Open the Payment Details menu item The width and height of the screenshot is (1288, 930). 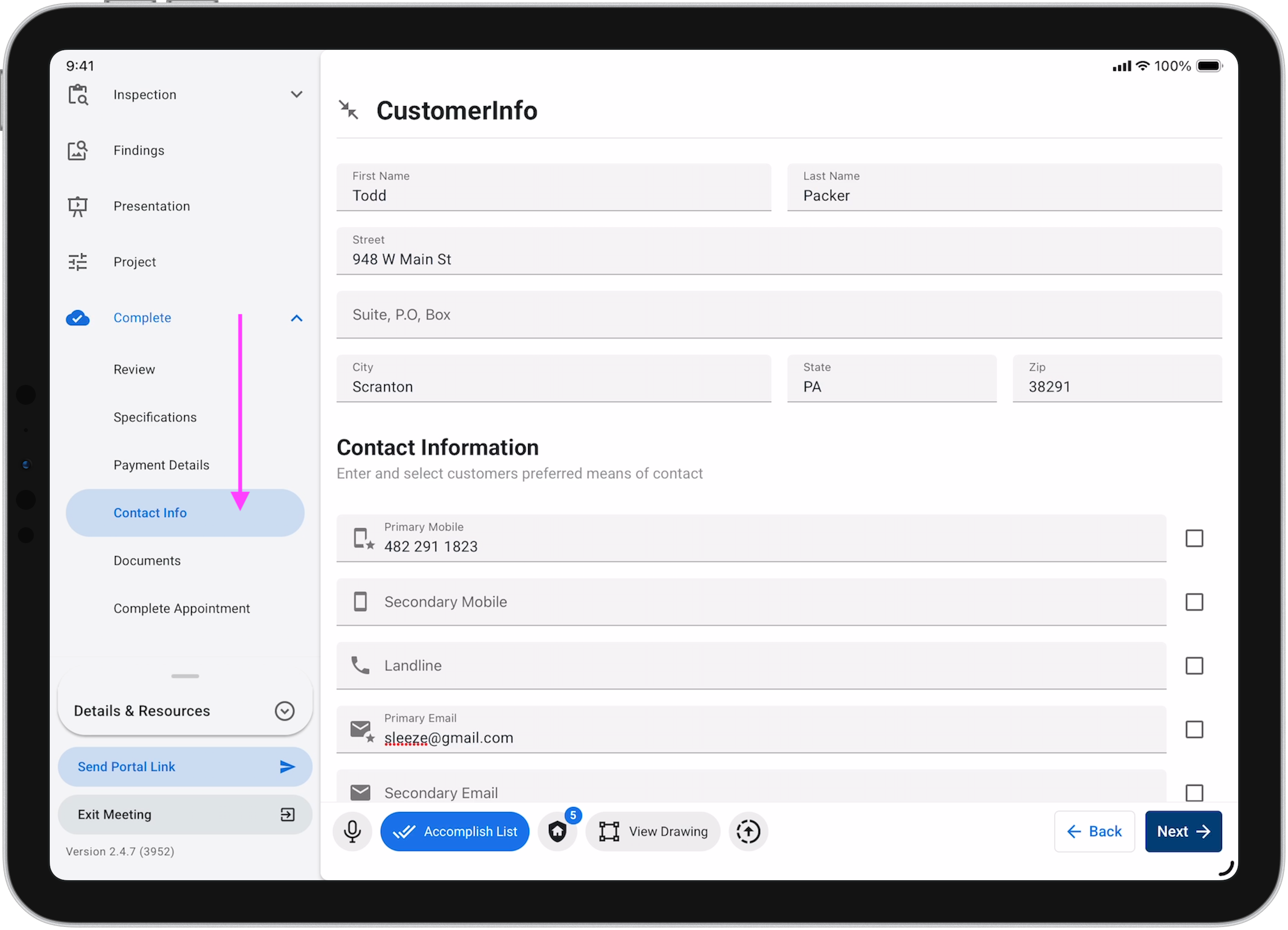[x=161, y=465]
